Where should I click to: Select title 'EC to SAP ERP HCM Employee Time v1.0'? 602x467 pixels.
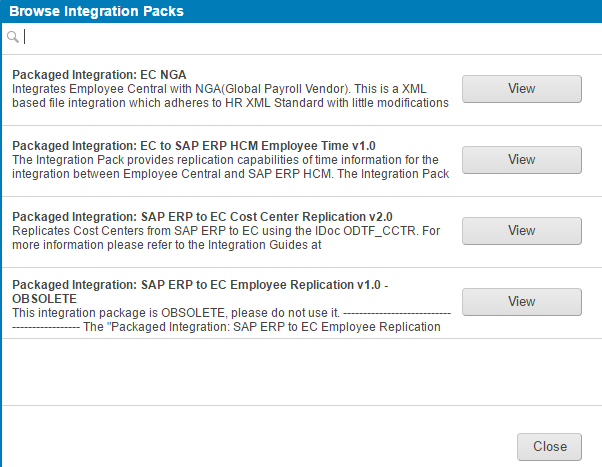(194, 146)
